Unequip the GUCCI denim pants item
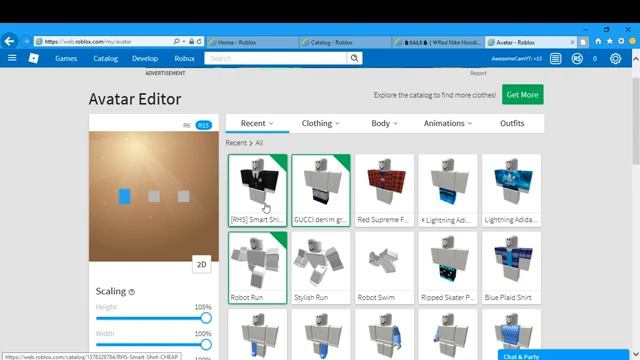 click(321, 190)
